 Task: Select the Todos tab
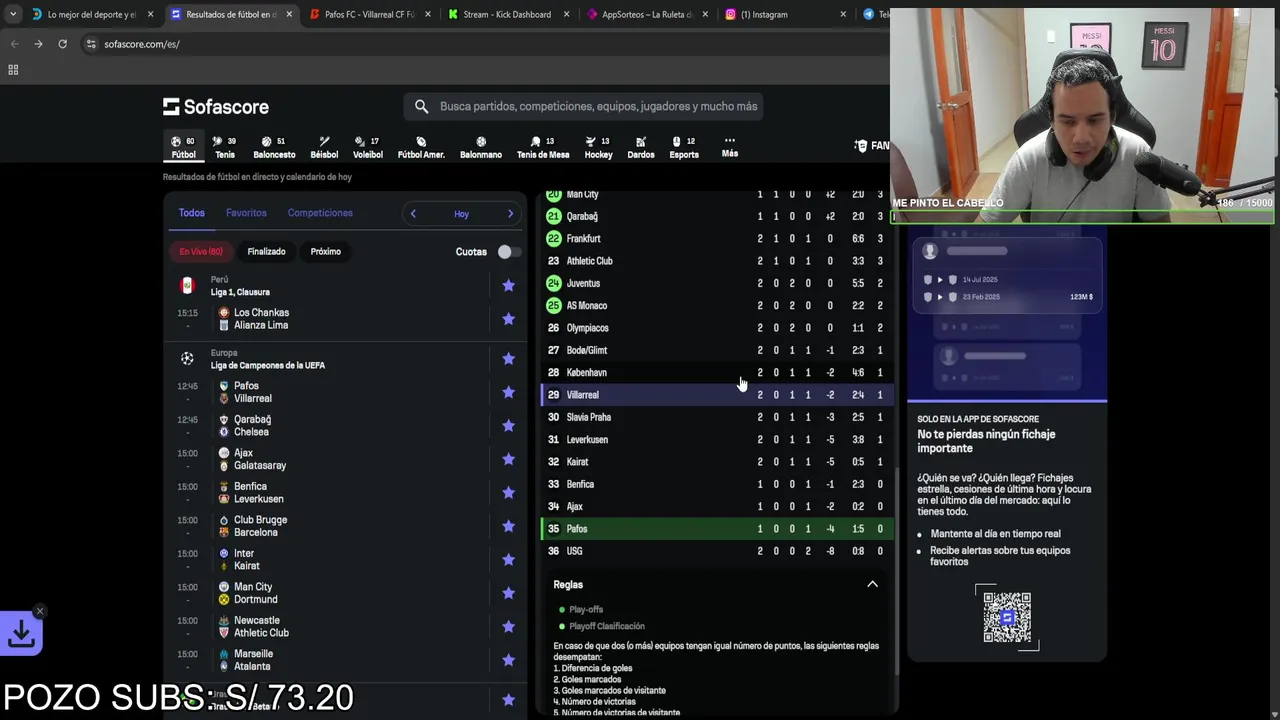191,213
